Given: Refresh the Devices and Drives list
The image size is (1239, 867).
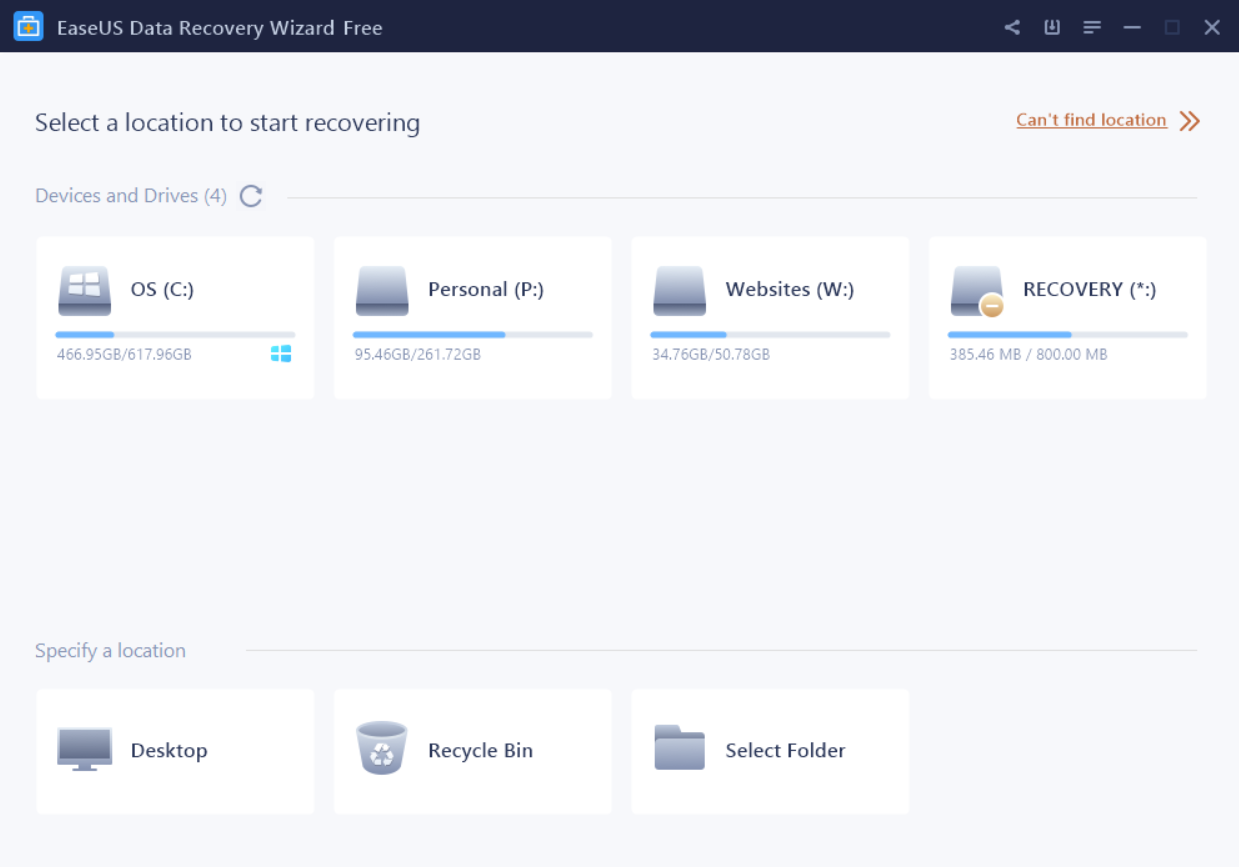Looking at the screenshot, I should tap(251, 196).
